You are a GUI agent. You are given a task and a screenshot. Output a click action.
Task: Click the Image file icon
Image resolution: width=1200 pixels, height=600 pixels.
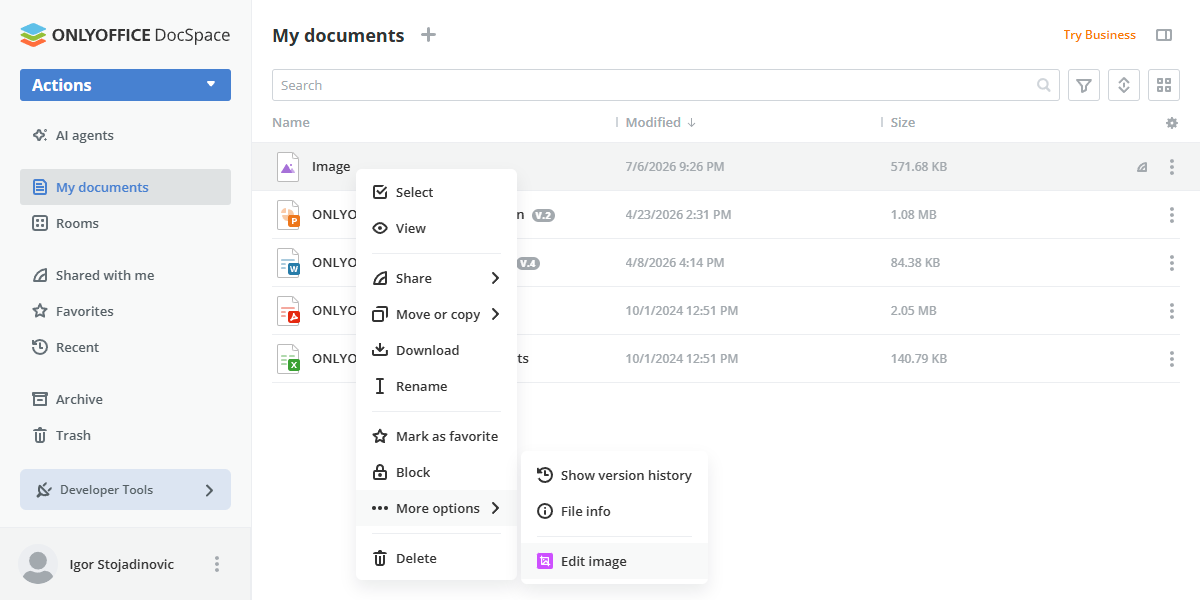click(288, 167)
